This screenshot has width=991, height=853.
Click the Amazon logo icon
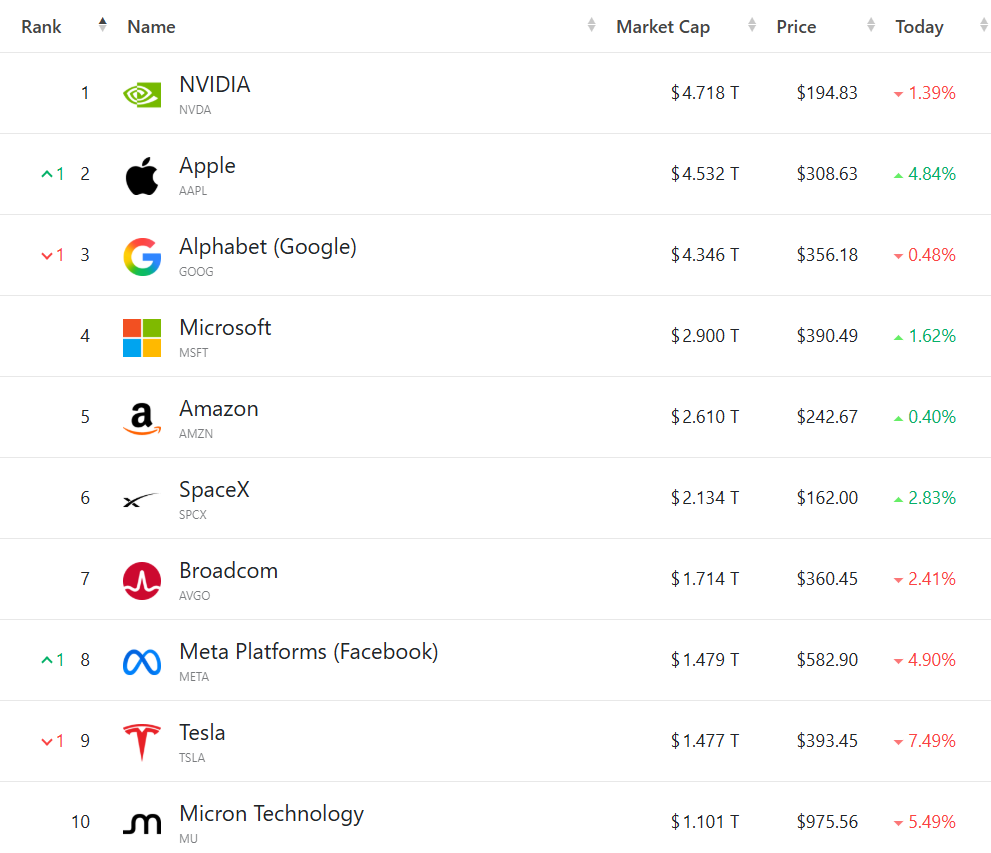coord(142,418)
